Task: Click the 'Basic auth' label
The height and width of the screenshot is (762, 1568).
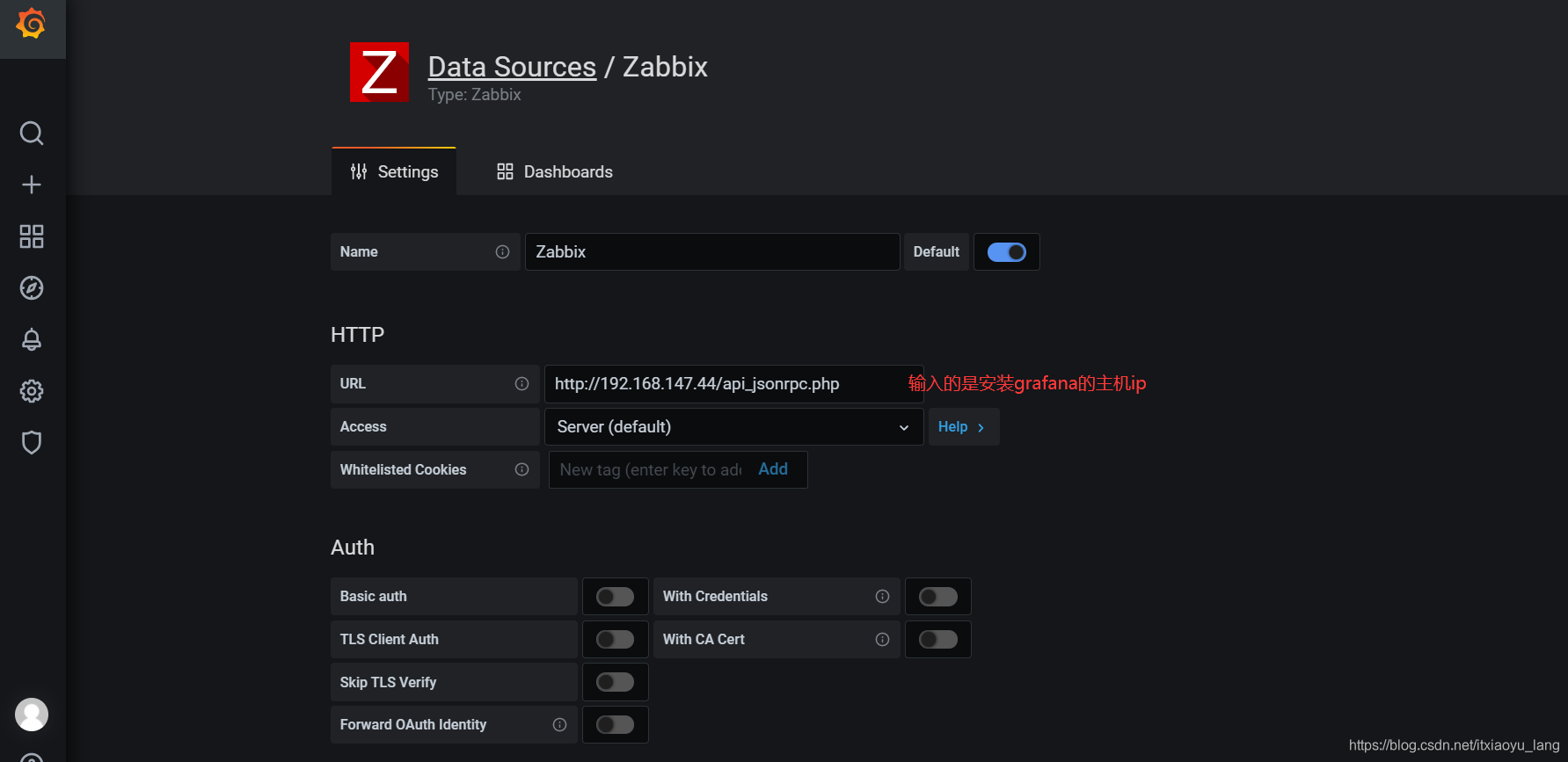Action: pos(374,597)
